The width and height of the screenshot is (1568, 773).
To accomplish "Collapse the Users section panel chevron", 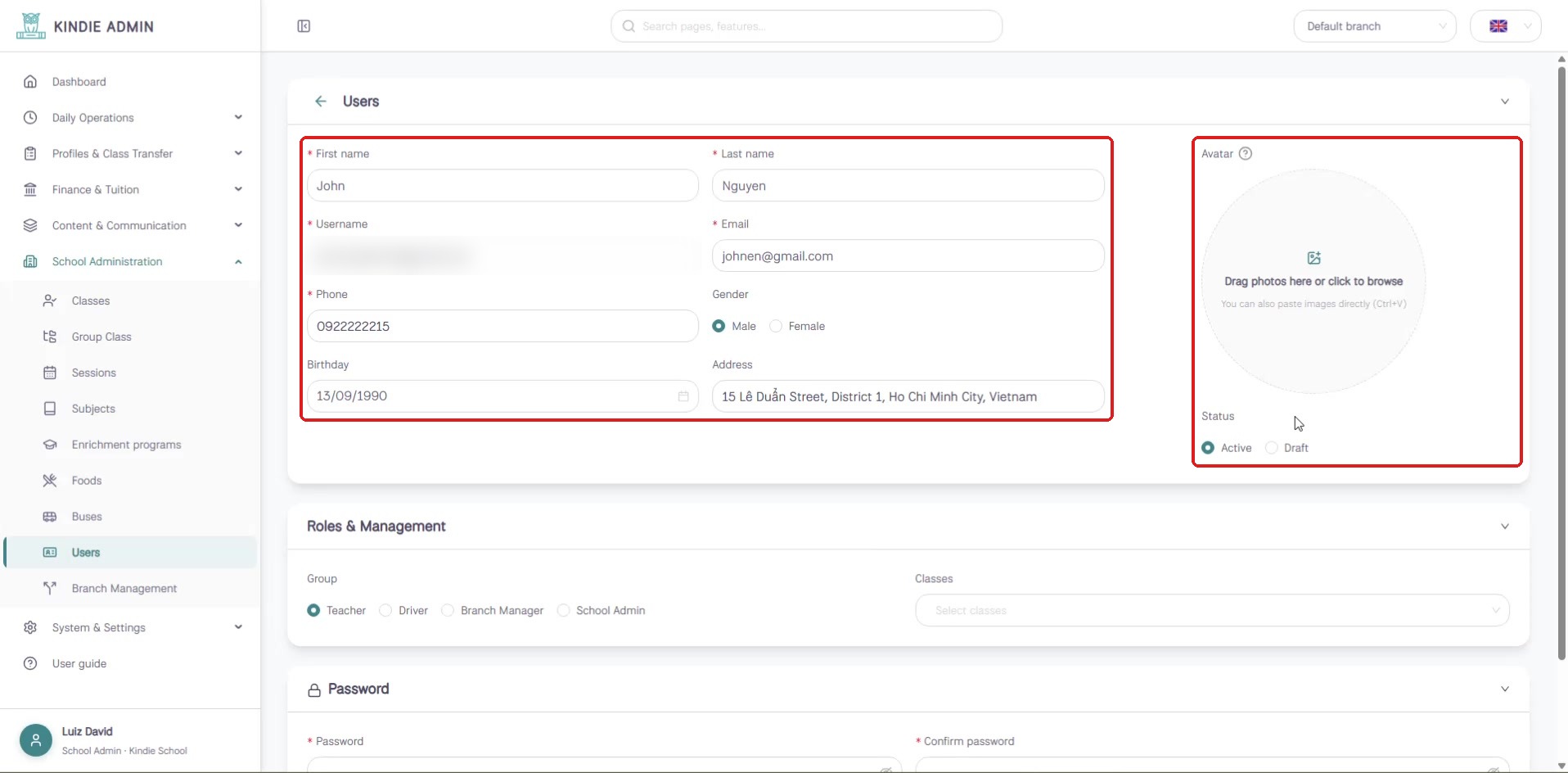I will click(x=1504, y=102).
